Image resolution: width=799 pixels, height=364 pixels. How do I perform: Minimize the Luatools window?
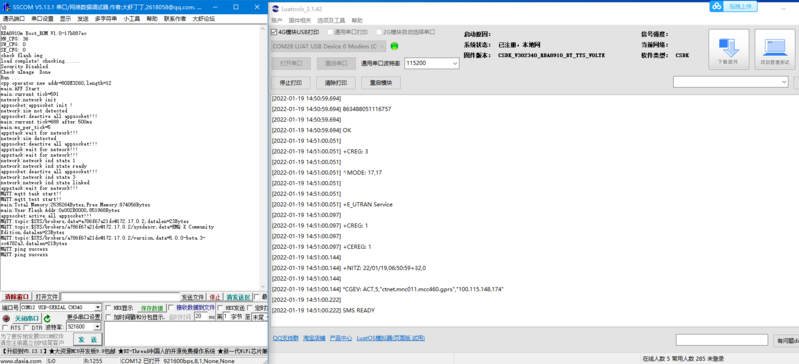pos(782,9)
